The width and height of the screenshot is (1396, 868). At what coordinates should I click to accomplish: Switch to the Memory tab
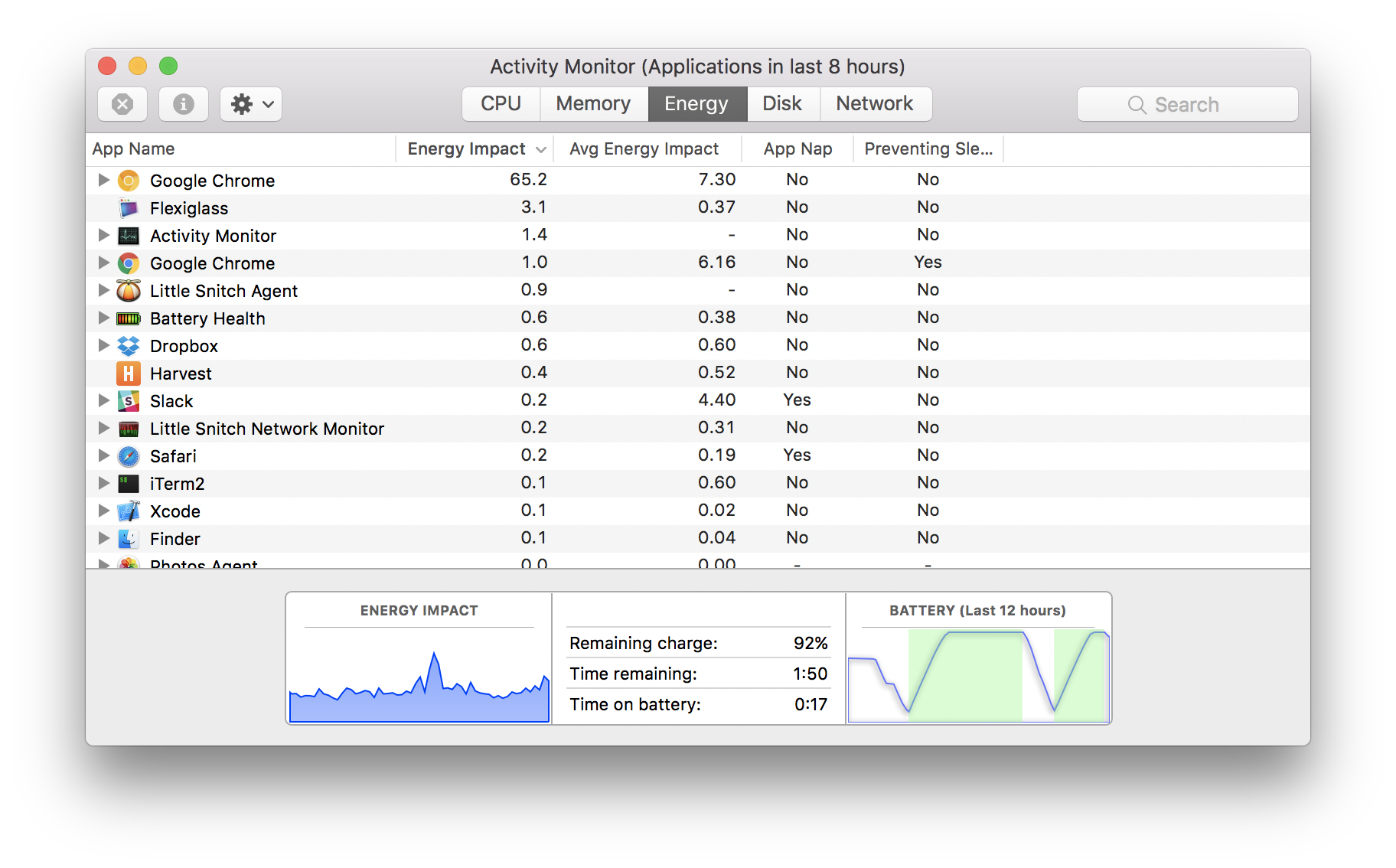coord(594,103)
